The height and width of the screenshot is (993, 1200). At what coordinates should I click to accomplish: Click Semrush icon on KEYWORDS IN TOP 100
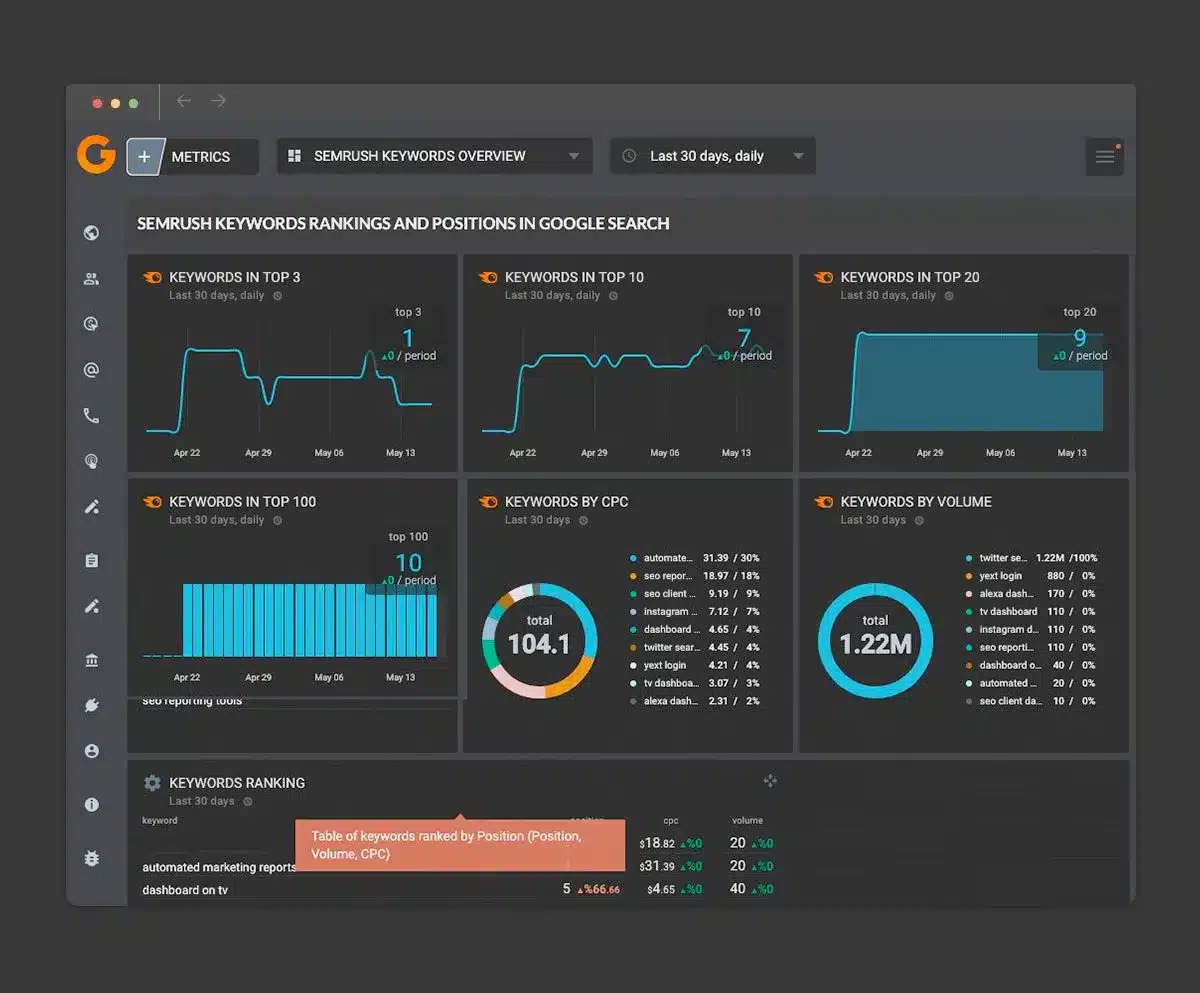152,502
